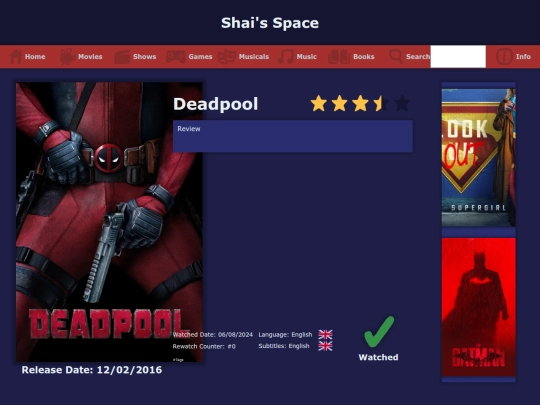Open the Games controller icon
Viewport: 540px width, 405px height.
[x=176, y=56]
